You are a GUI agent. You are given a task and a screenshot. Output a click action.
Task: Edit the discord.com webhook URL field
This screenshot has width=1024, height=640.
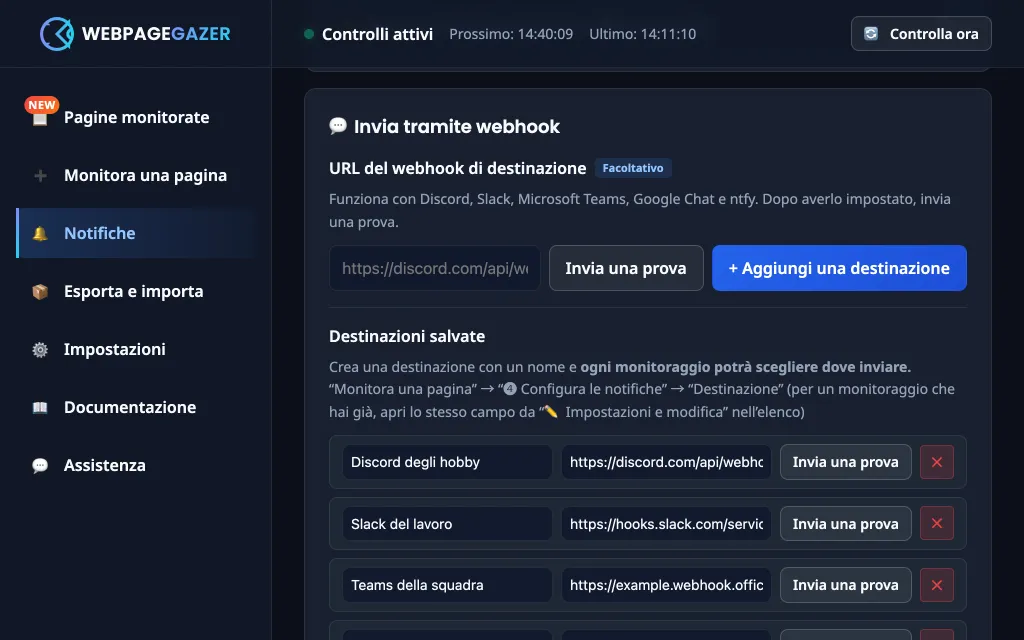tap(666, 462)
